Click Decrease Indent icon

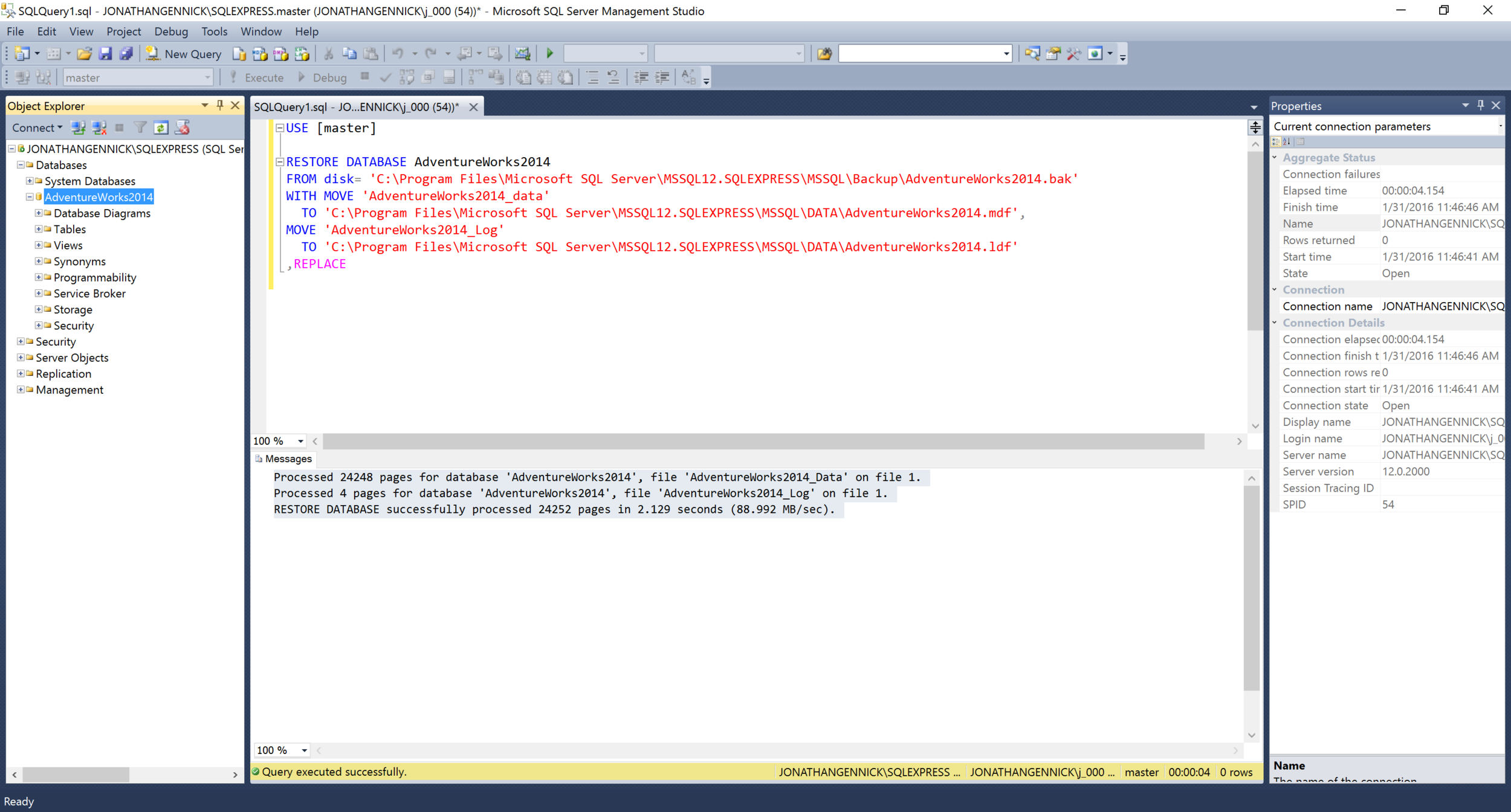click(x=641, y=77)
